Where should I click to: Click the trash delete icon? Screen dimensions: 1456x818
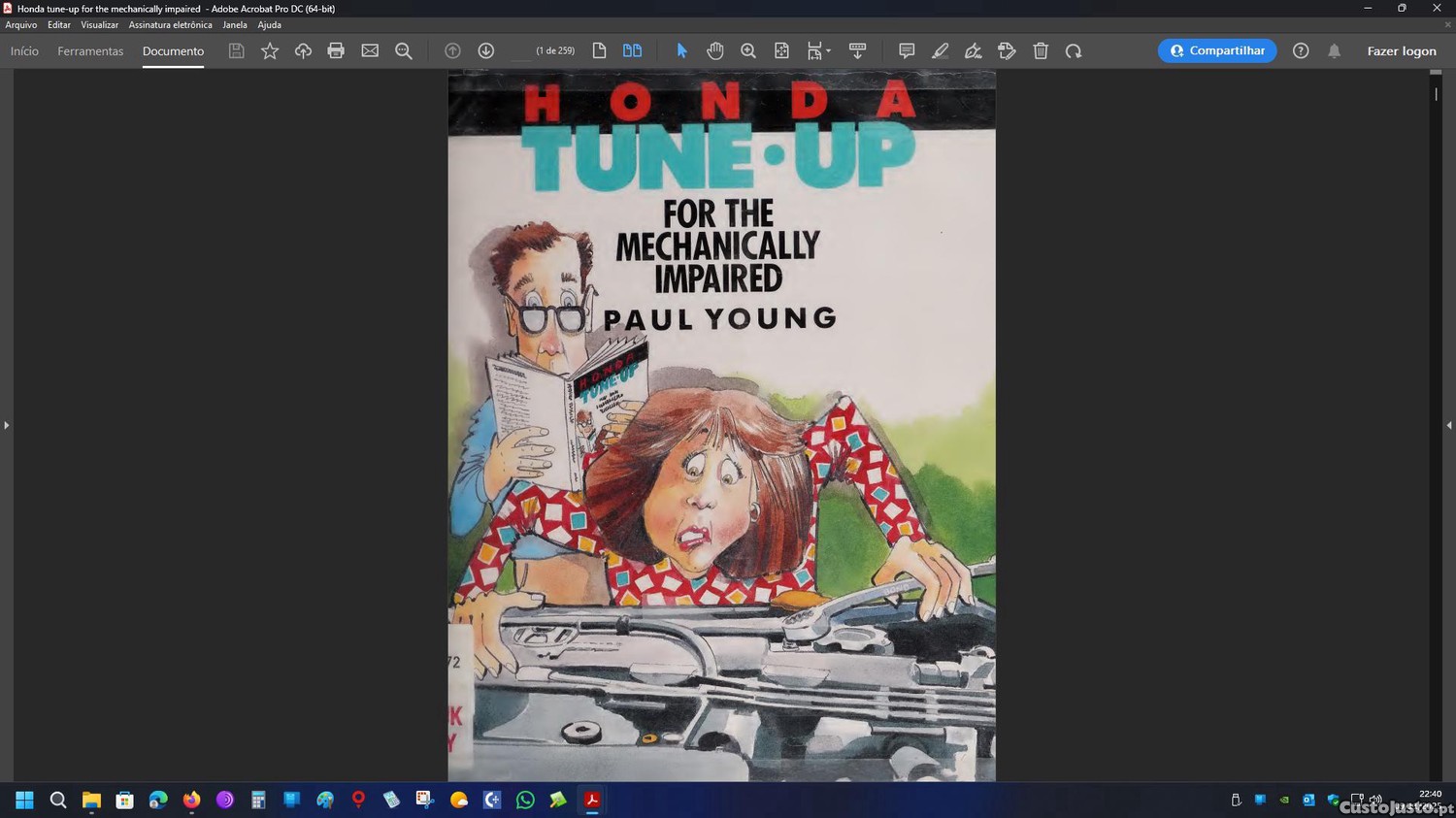(1041, 51)
